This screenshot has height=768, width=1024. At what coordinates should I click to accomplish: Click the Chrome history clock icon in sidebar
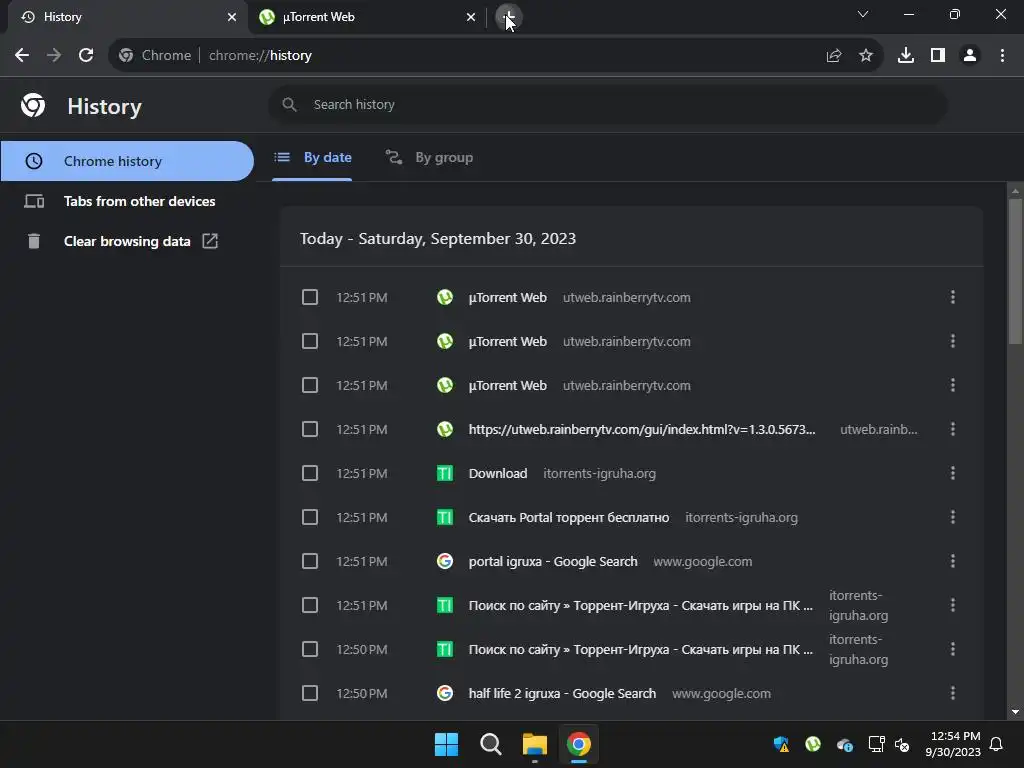[33, 161]
